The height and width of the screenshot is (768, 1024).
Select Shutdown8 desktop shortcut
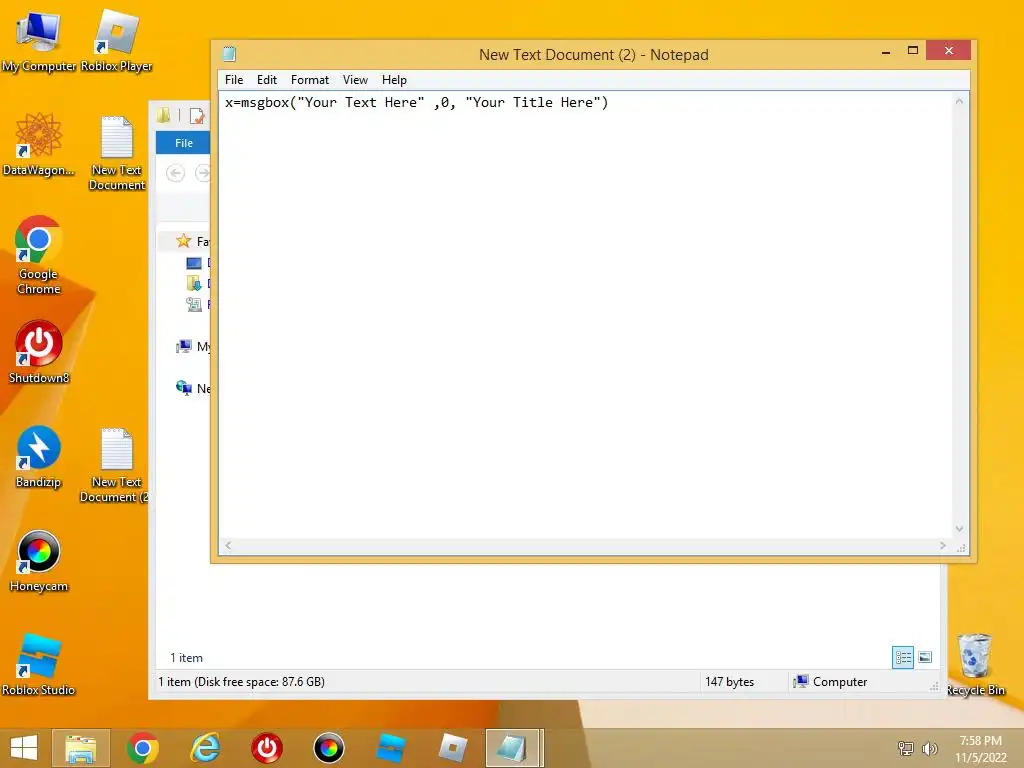click(39, 352)
